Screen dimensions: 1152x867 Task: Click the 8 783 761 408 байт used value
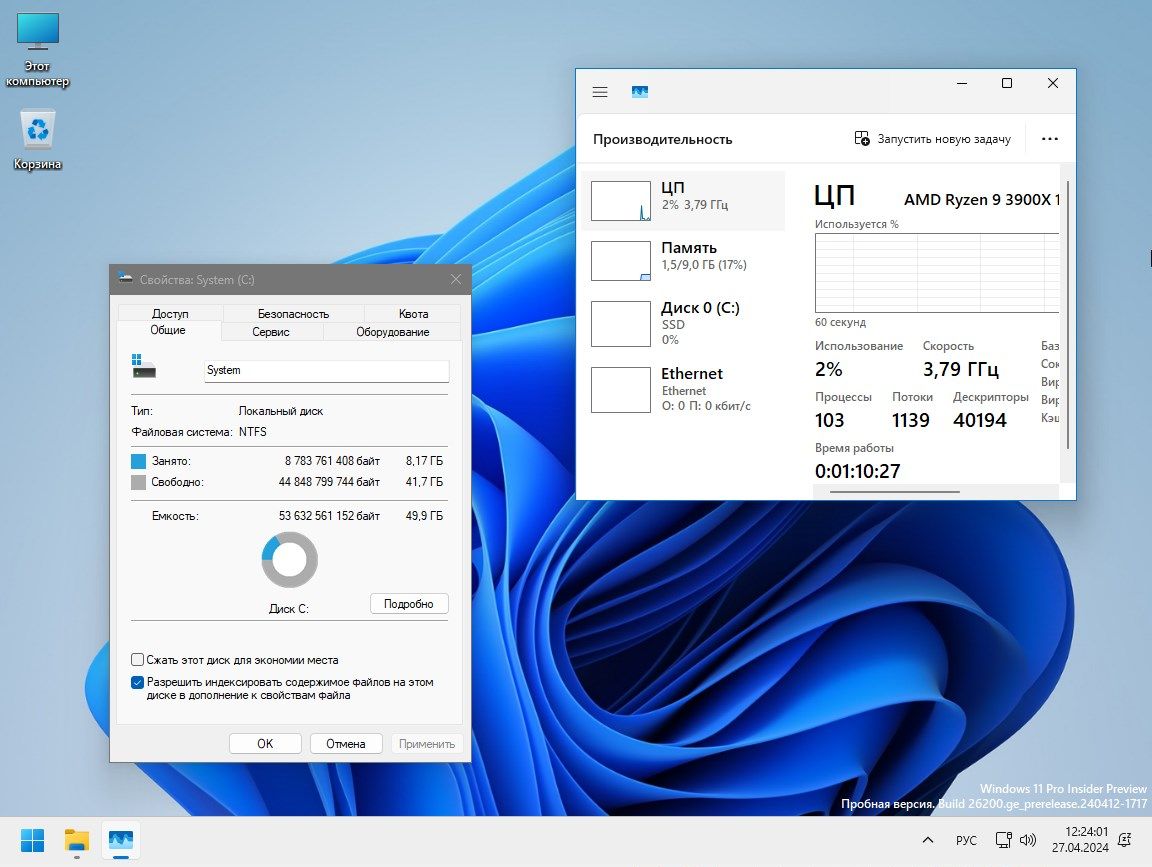pos(332,461)
